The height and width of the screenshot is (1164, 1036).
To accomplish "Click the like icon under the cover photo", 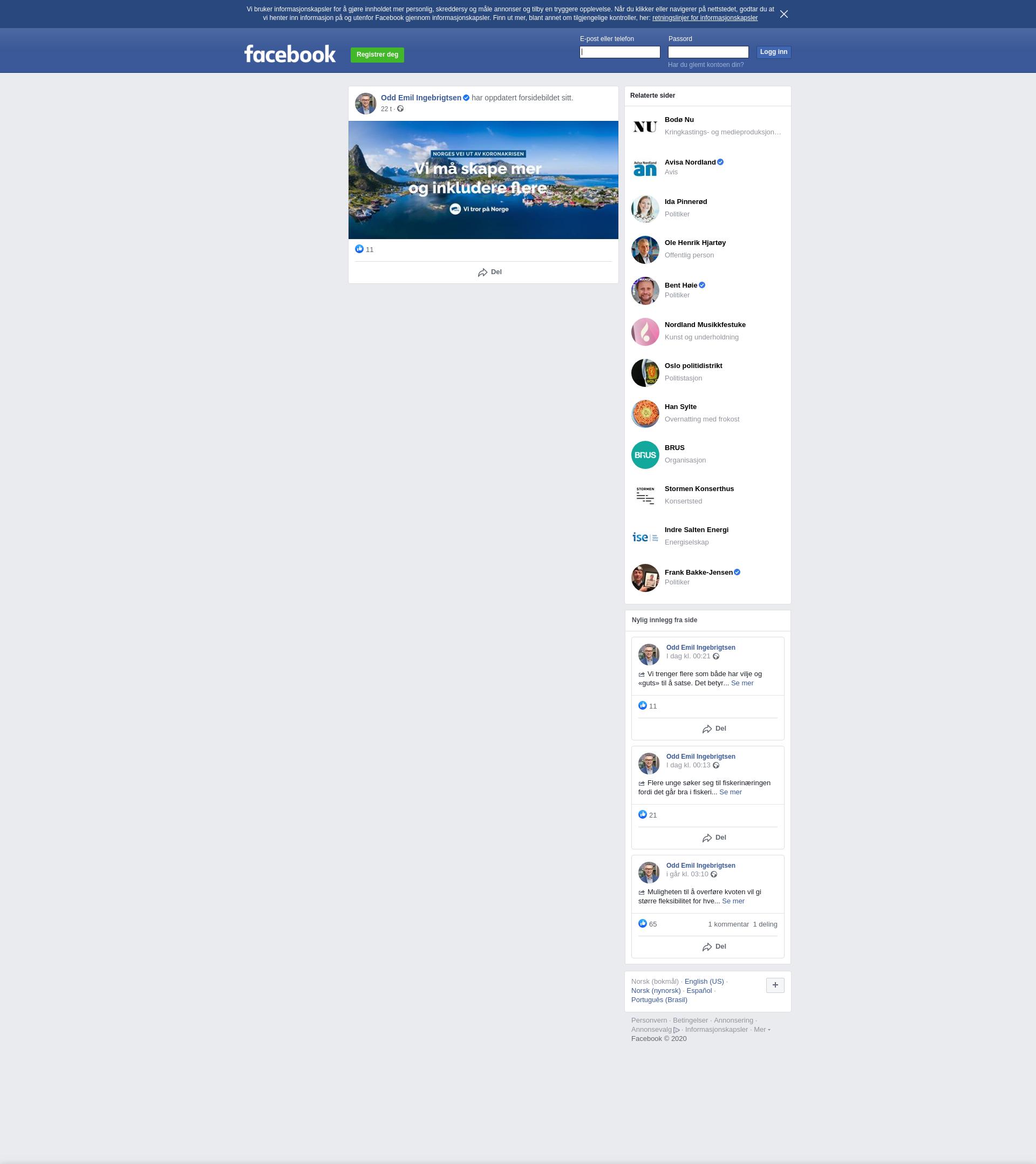I will coord(359,249).
